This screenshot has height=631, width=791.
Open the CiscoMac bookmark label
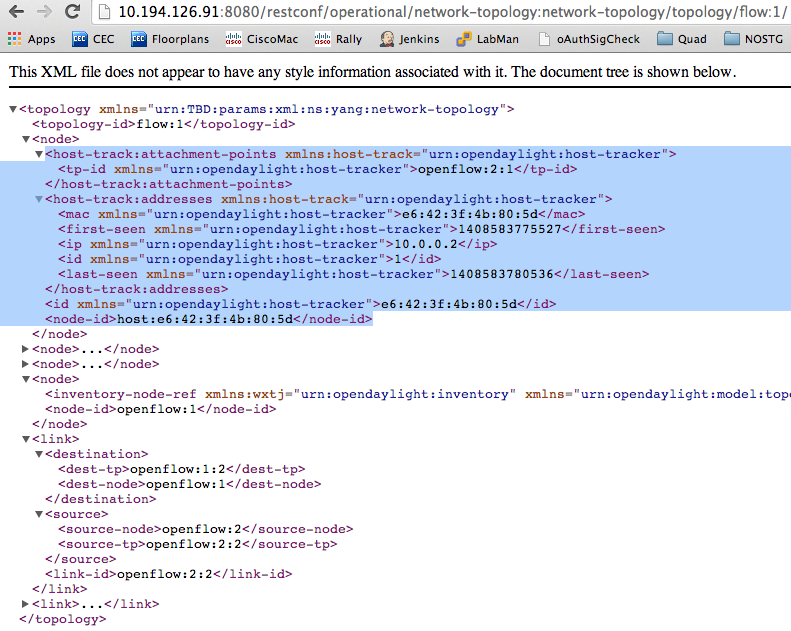pos(272,39)
